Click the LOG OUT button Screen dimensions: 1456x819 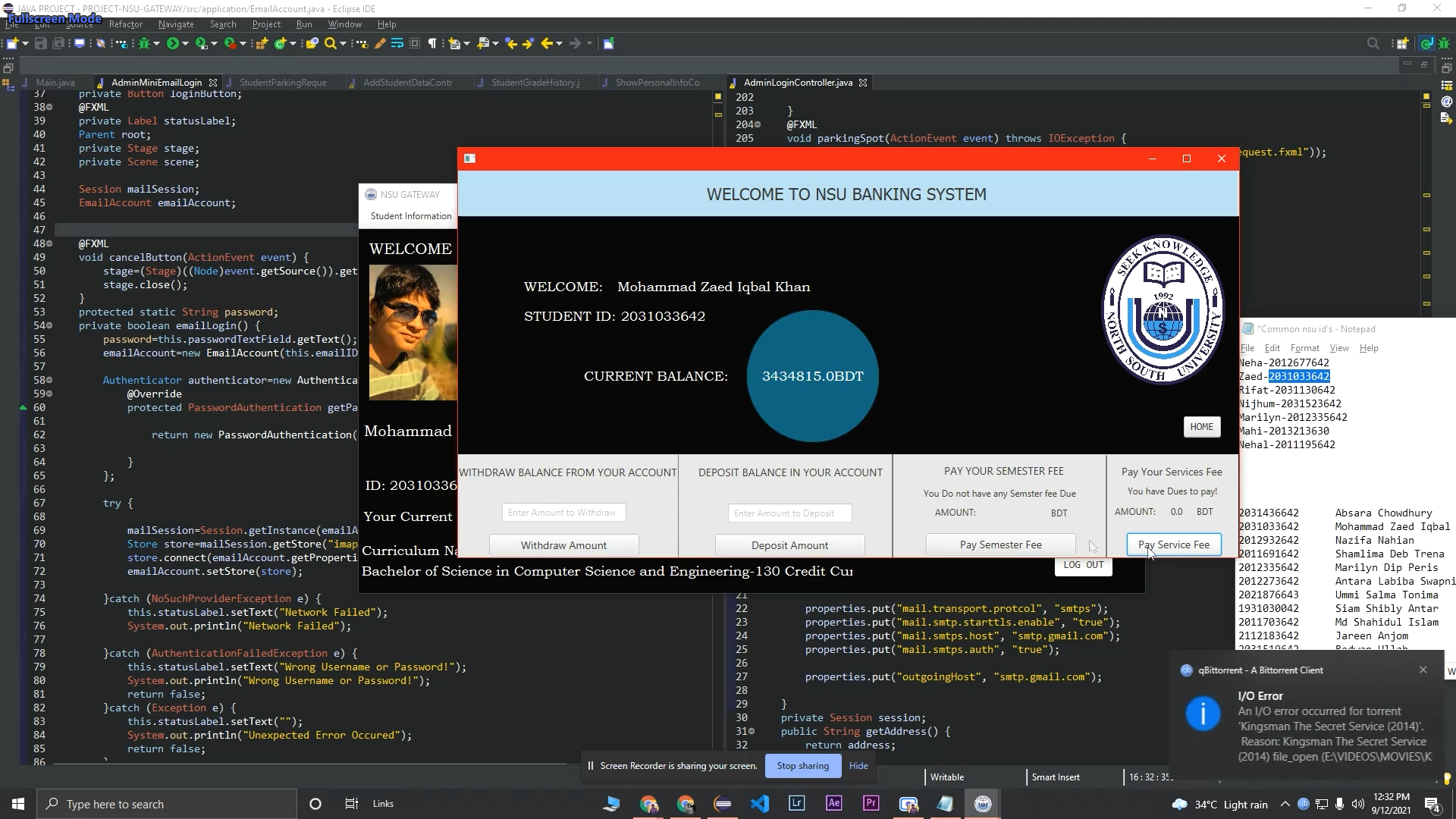1083,565
